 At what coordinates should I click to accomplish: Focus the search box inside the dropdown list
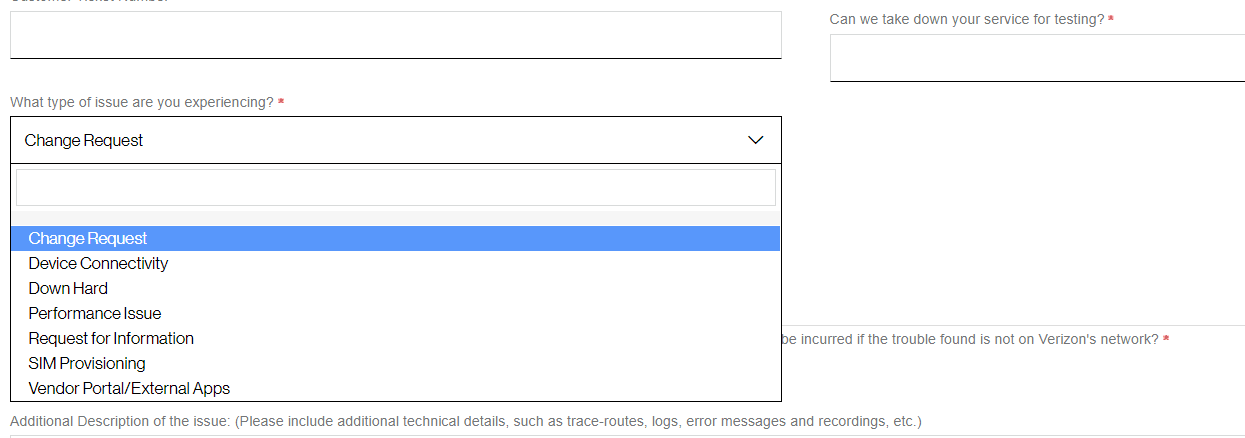coord(396,187)
